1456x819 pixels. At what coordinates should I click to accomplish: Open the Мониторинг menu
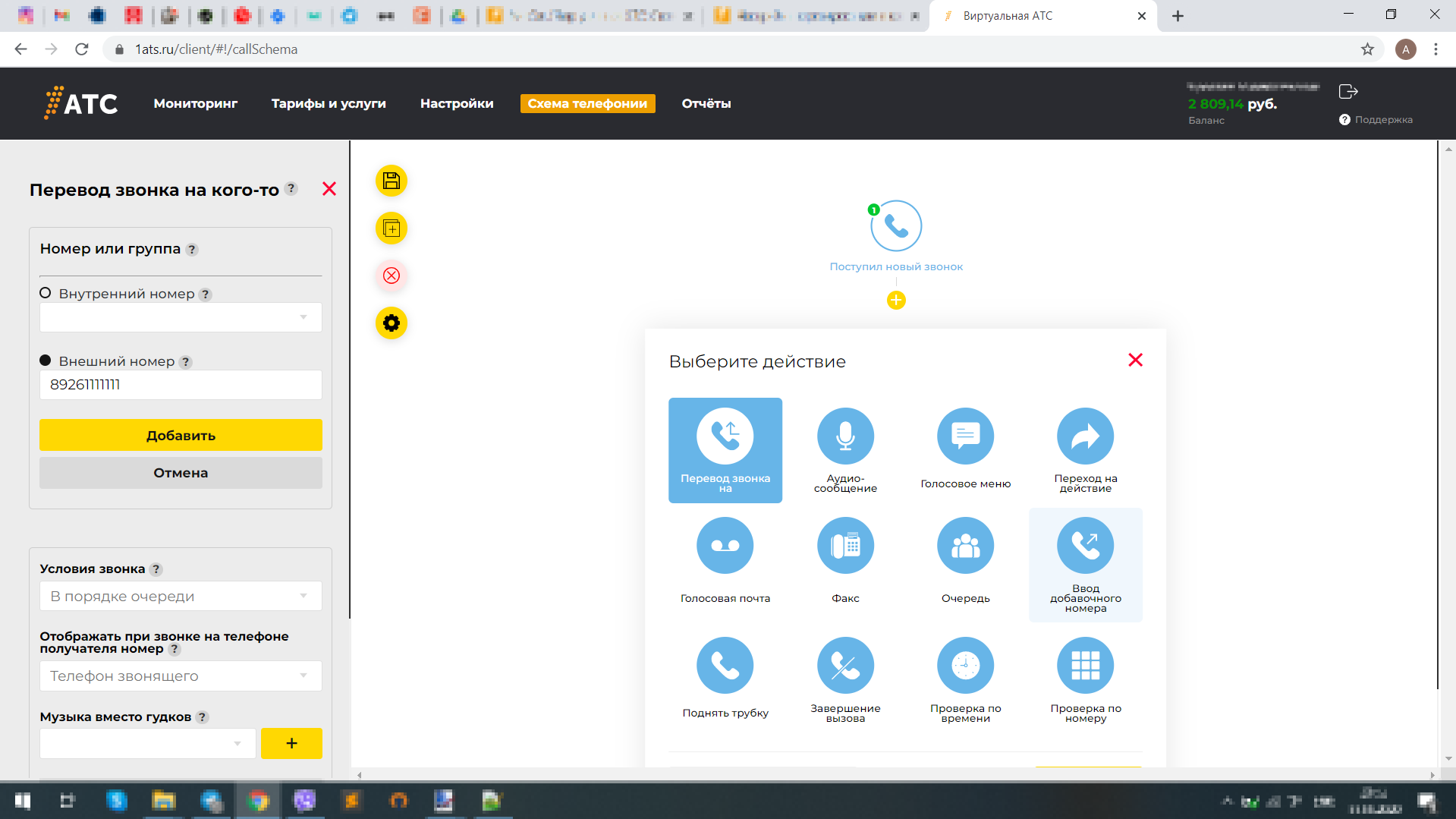pos(195,103)
